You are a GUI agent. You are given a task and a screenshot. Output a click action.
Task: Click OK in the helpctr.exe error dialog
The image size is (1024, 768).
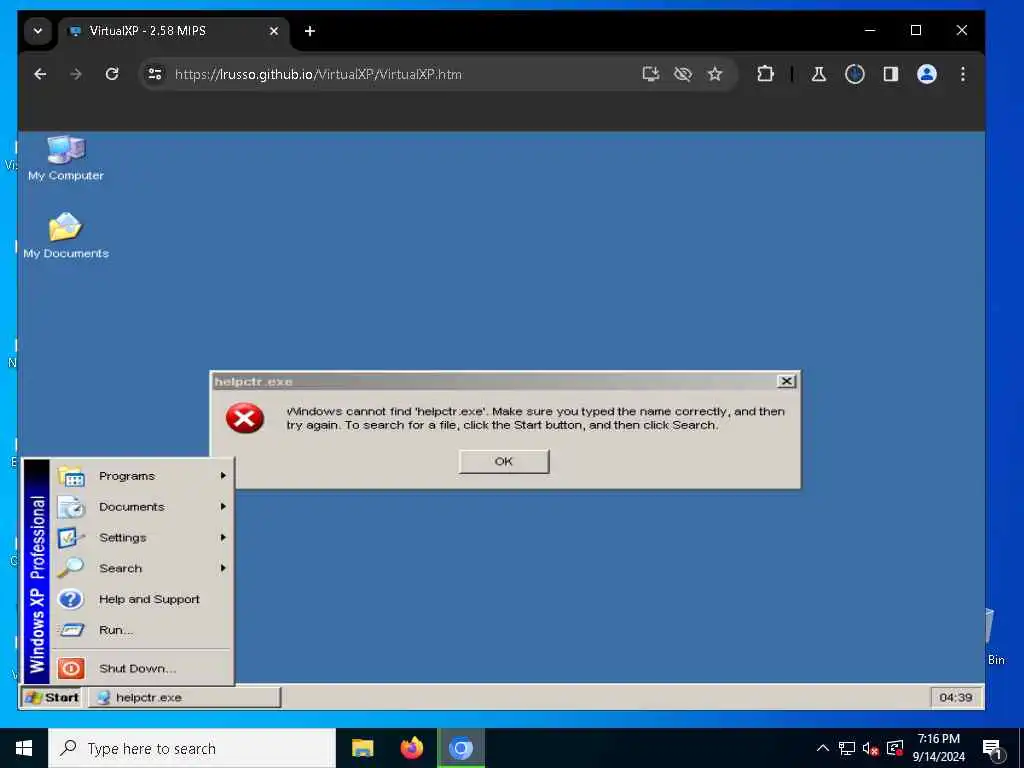point(504,461)
